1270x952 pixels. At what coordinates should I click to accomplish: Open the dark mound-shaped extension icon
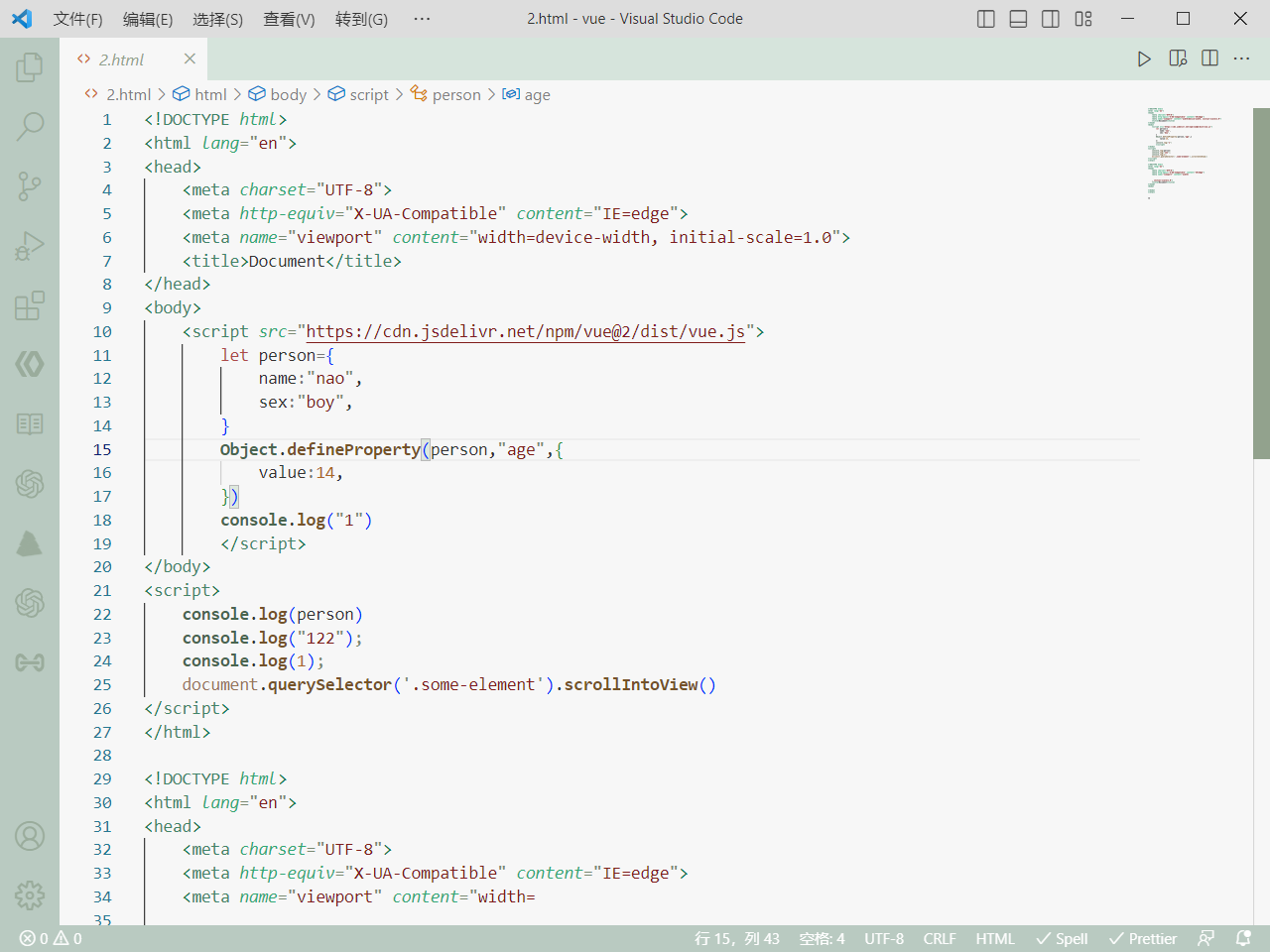(x=30, y=542)
